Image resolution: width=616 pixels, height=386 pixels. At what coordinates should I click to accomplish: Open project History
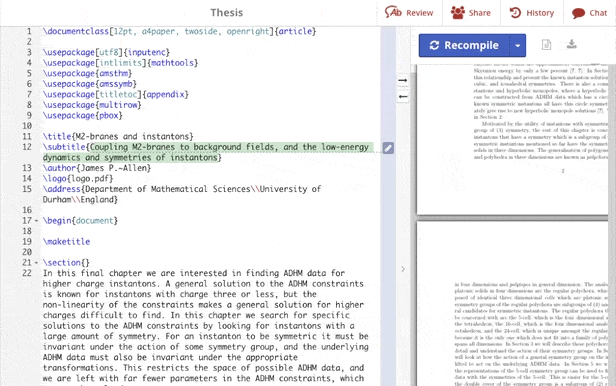pyautogui.click(x=532, y=13)
